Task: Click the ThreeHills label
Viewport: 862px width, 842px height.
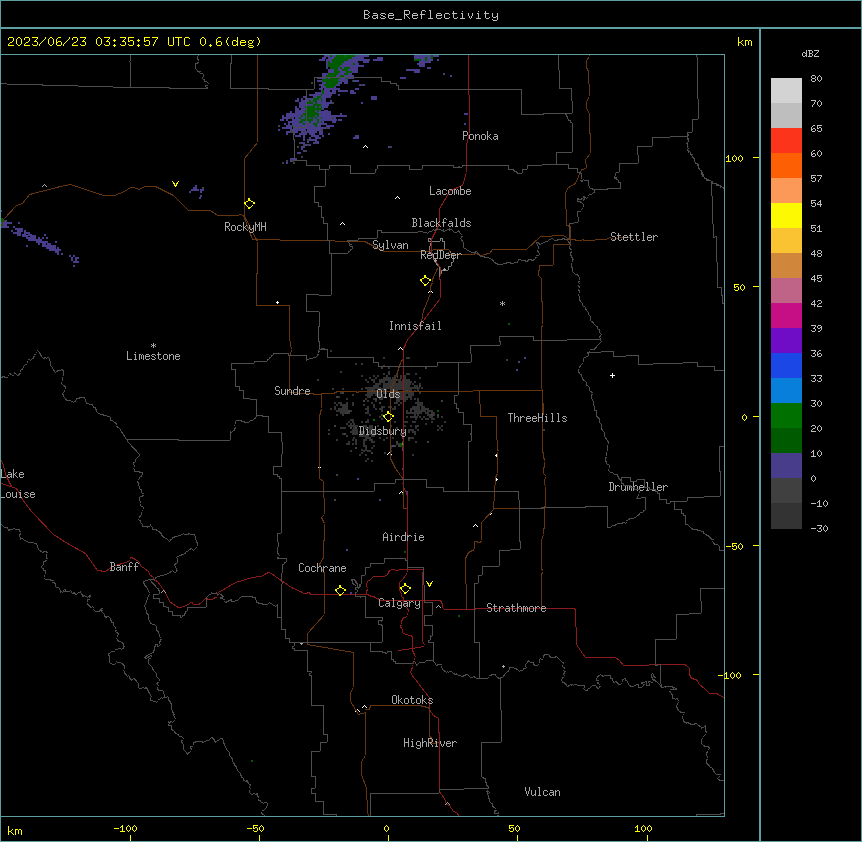Action: click(x=537, y=418)
